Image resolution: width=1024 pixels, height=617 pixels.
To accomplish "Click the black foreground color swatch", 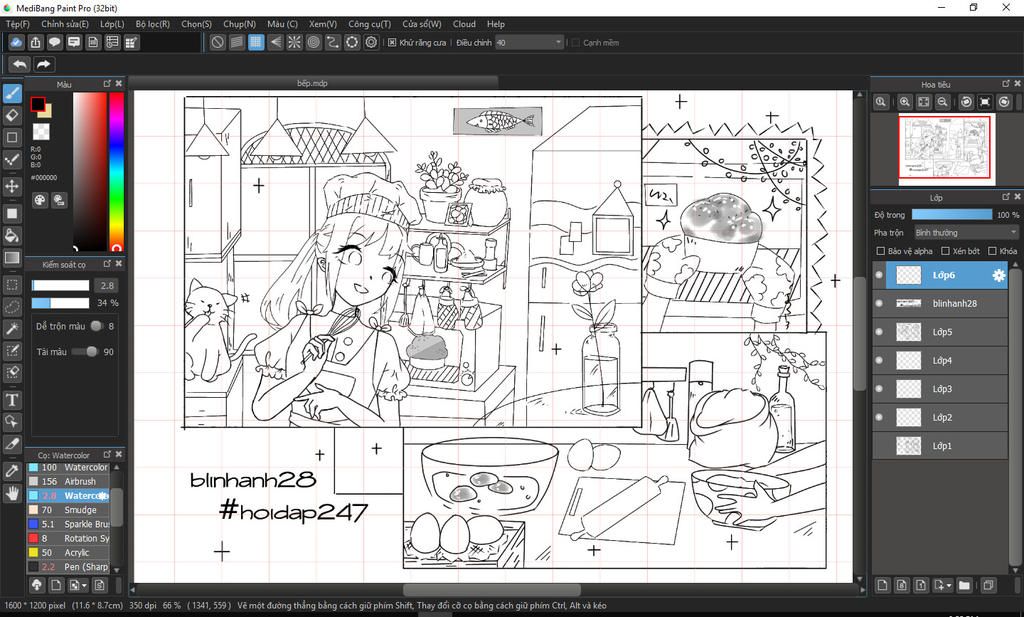I will click(38, 104).
